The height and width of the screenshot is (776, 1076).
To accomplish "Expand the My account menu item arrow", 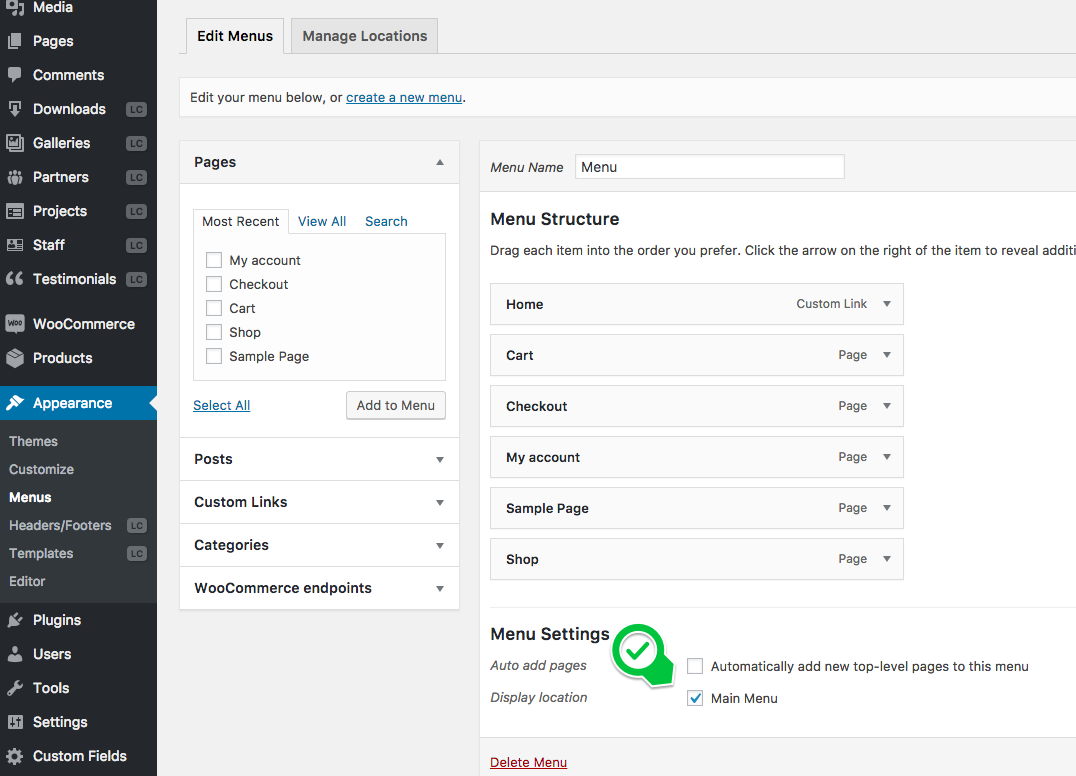I will coord(887,457).
